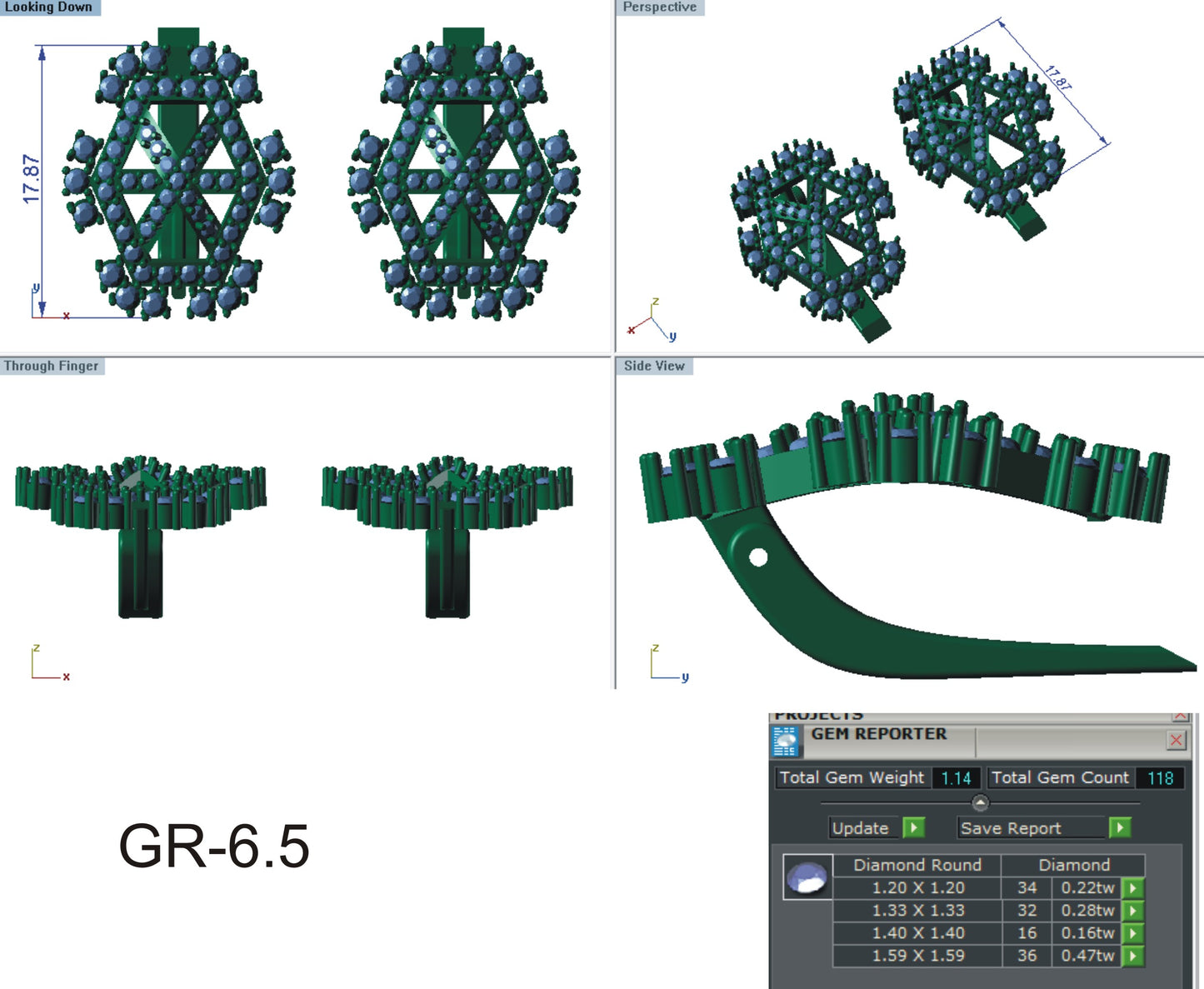1204x989 pixels.
Task: Click the Gem Reporter panel icon
Action: point(785,741)
